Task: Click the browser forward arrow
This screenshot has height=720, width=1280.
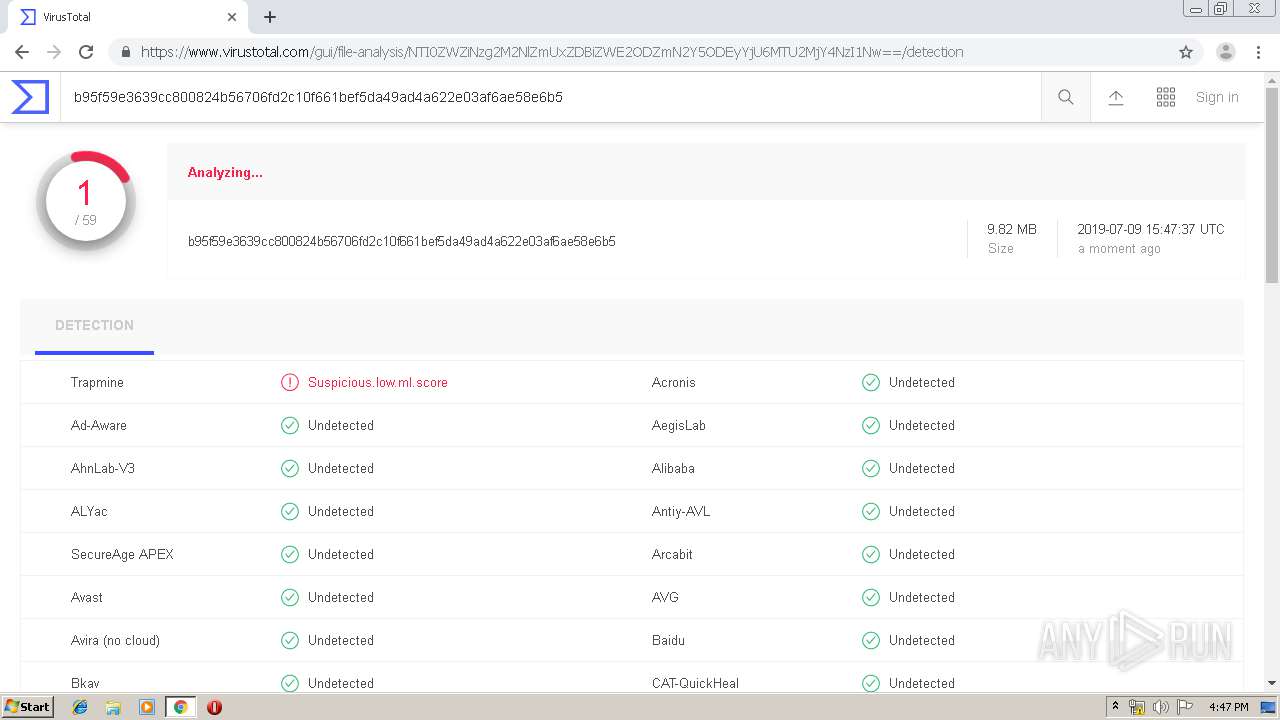Action: tap(54, 52)
